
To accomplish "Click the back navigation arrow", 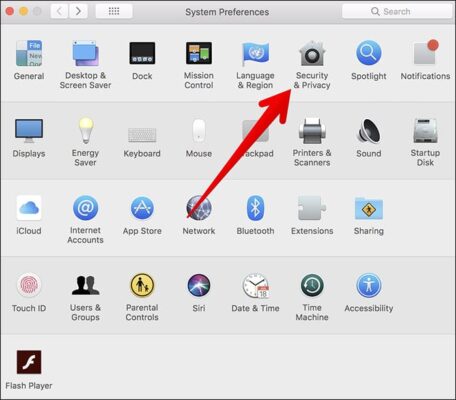I will 59,11.
